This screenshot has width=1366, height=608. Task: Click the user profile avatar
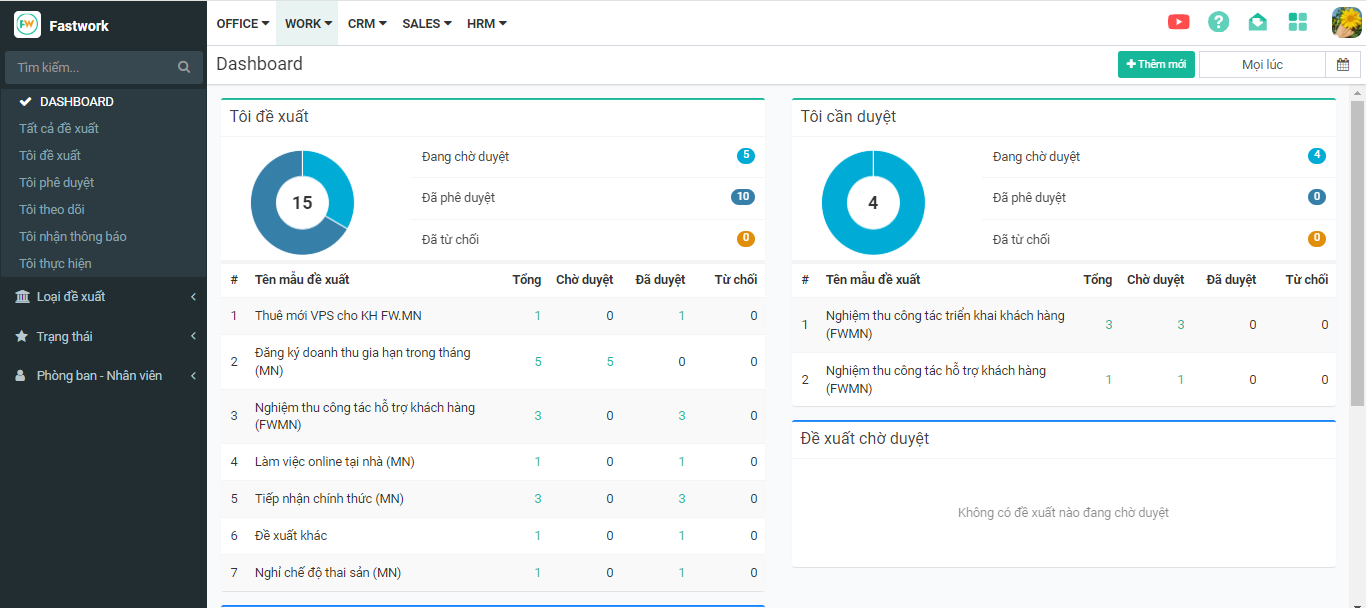click(x=1346, y=22)
